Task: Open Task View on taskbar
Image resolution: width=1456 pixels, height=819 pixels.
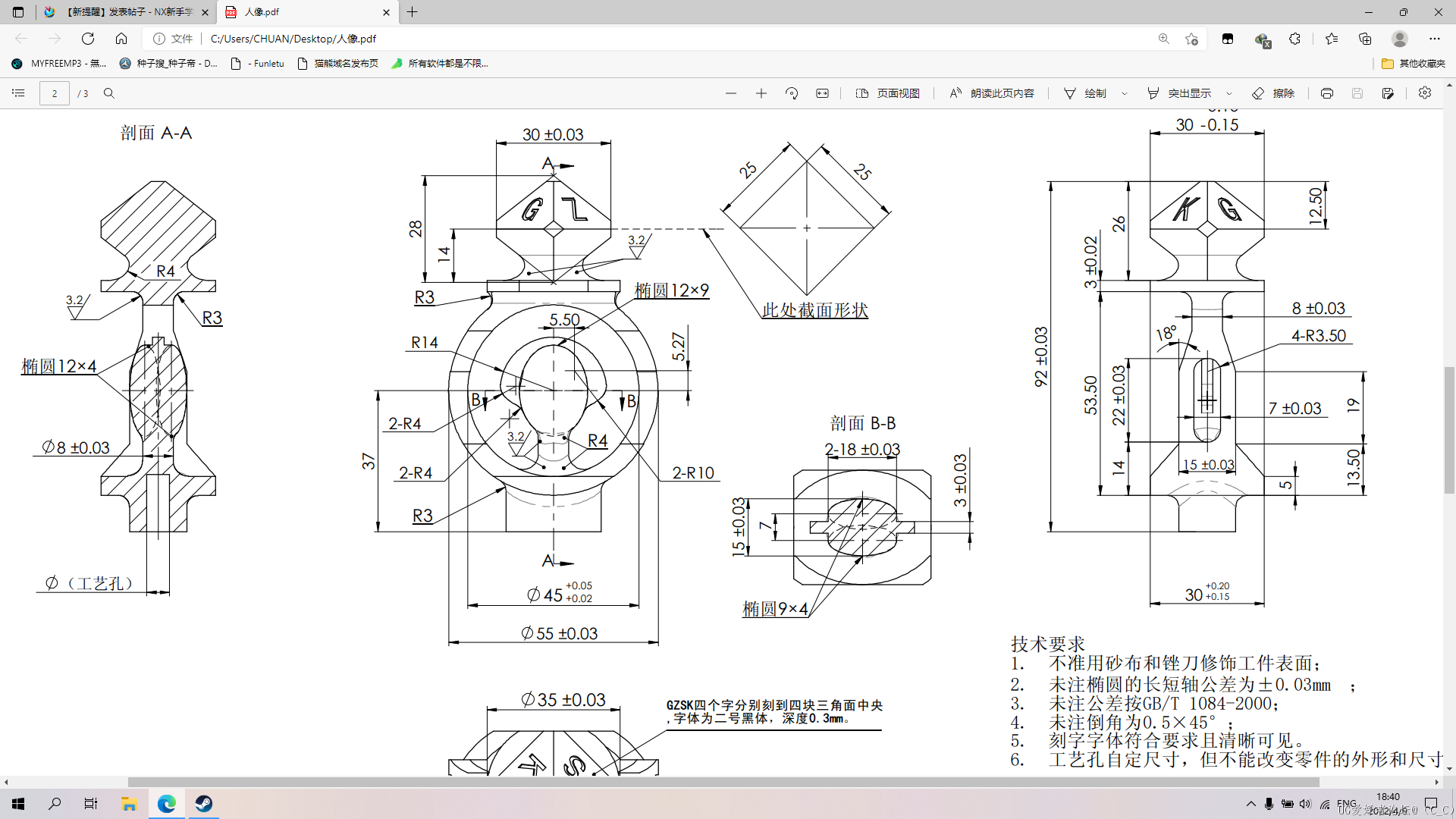Action: pos(91,804)
